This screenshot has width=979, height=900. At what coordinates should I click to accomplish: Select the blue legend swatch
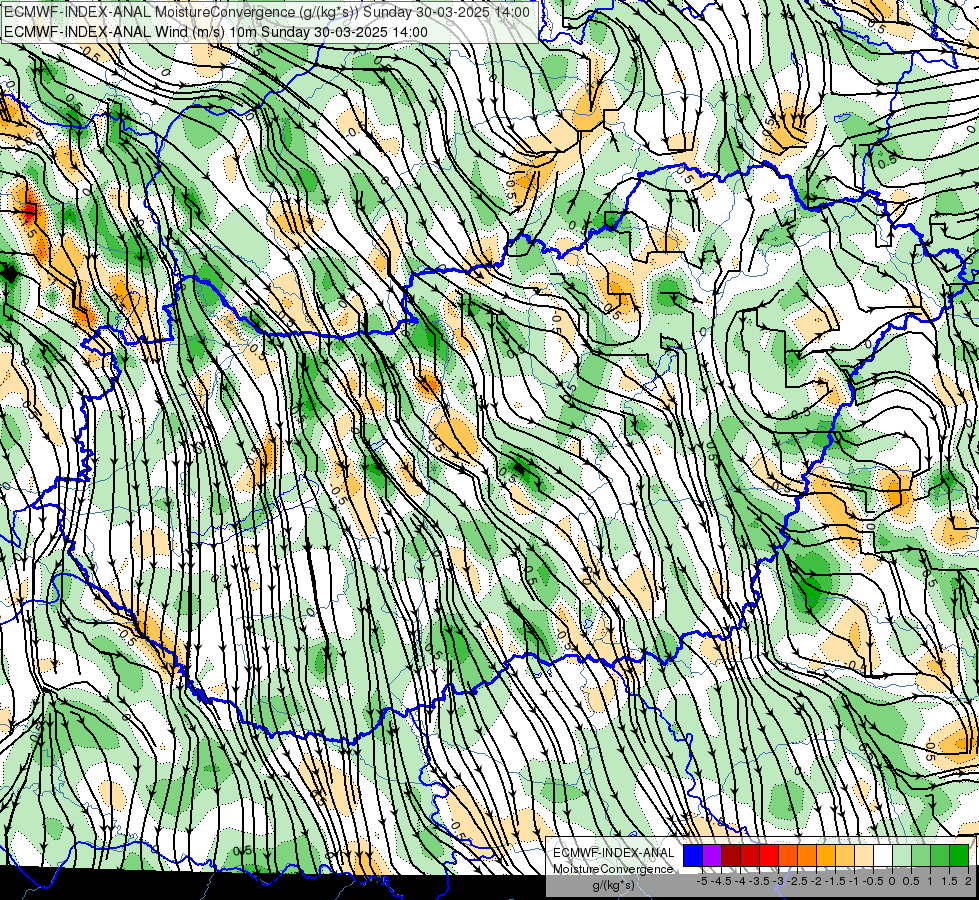(x=693, y=856)
